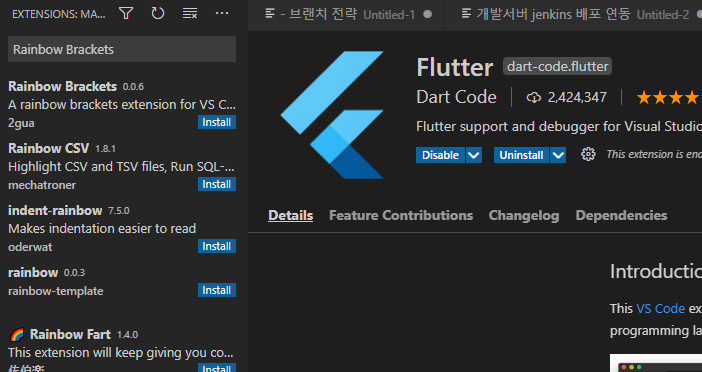This screenshot has height=372, width=702.
Task: Switch to the Feature Contributions tab
Action: (401, 215)
